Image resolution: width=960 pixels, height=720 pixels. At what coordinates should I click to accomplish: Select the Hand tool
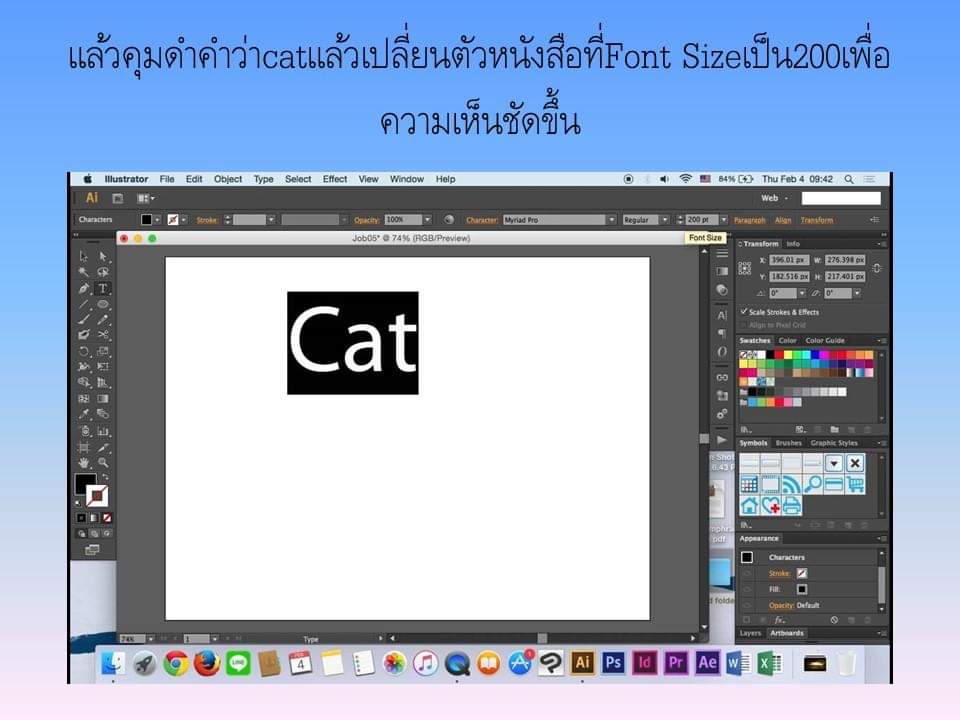tap(84, 463)
